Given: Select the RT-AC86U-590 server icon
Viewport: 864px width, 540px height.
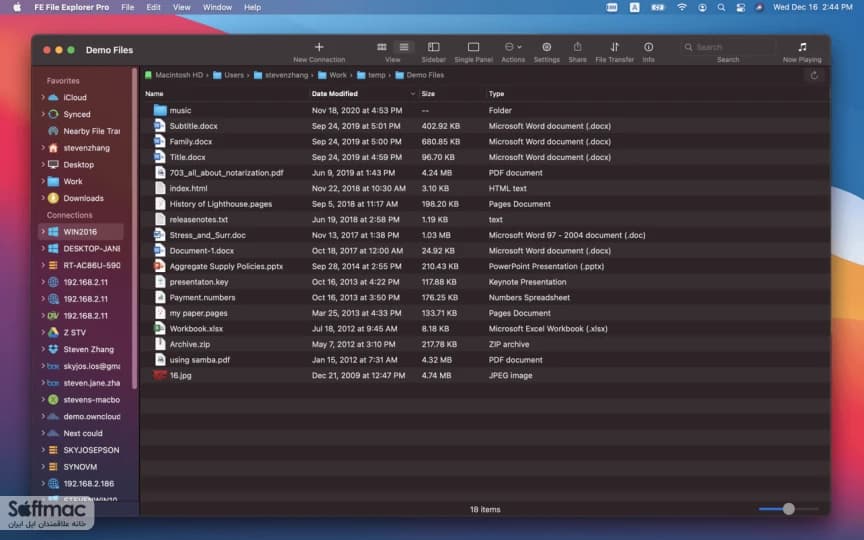Looking at the screenshot, I should click(53, 265).
